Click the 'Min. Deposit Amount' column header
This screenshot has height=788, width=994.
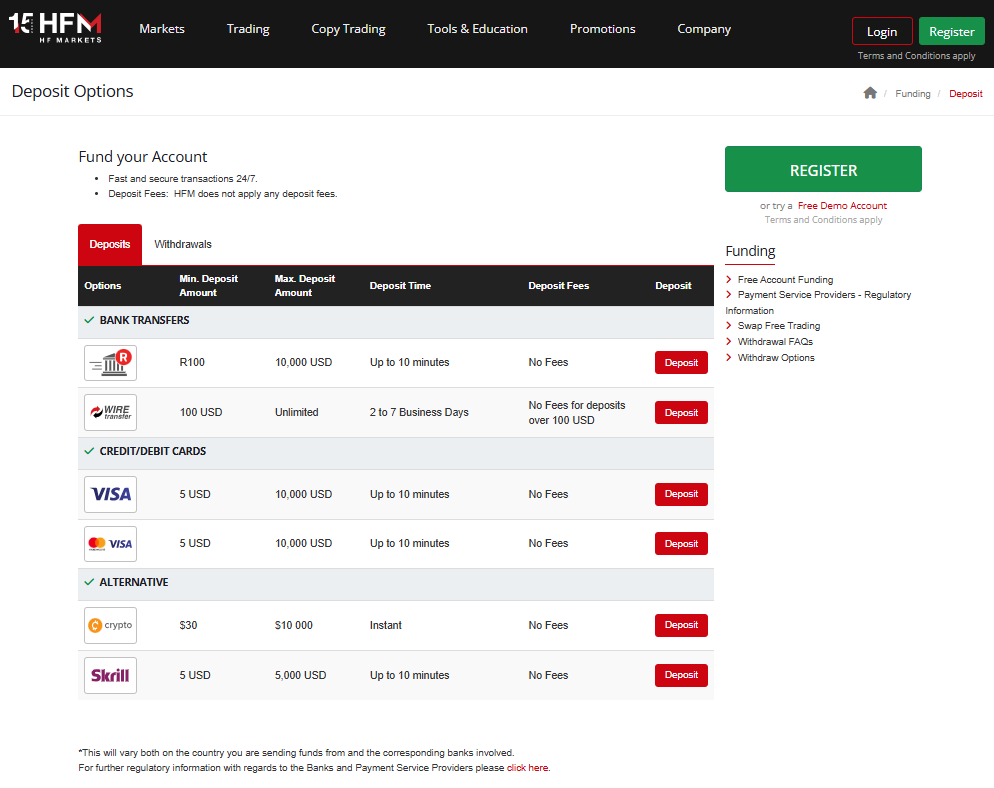point(208,286)
